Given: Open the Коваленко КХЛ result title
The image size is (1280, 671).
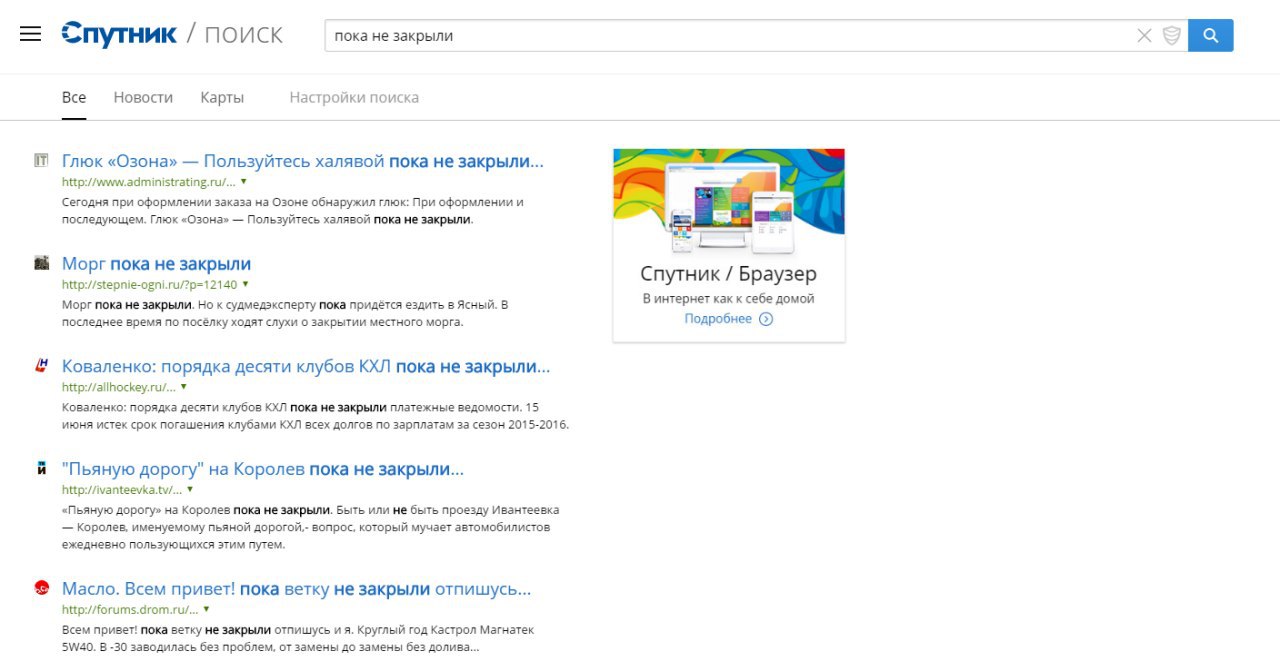Looking at the screenshot, I should click(x=306, y=367).
